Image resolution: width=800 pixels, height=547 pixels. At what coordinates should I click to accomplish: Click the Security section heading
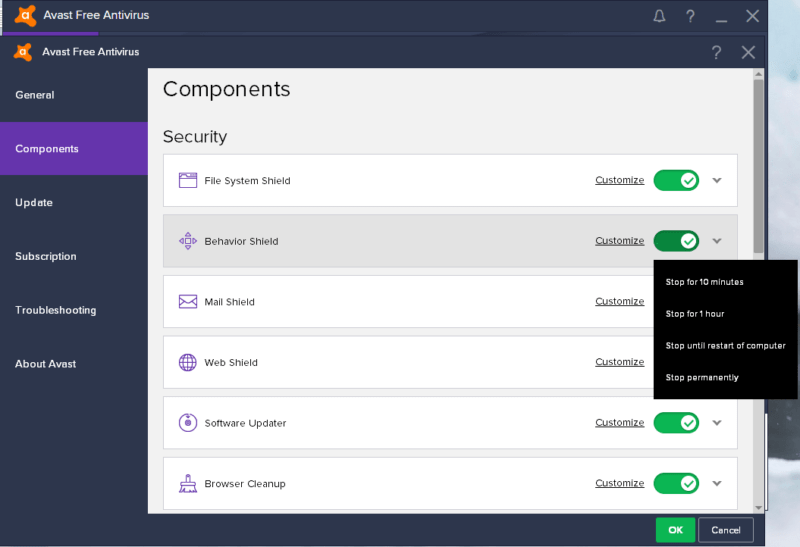(x=195, y=137)
